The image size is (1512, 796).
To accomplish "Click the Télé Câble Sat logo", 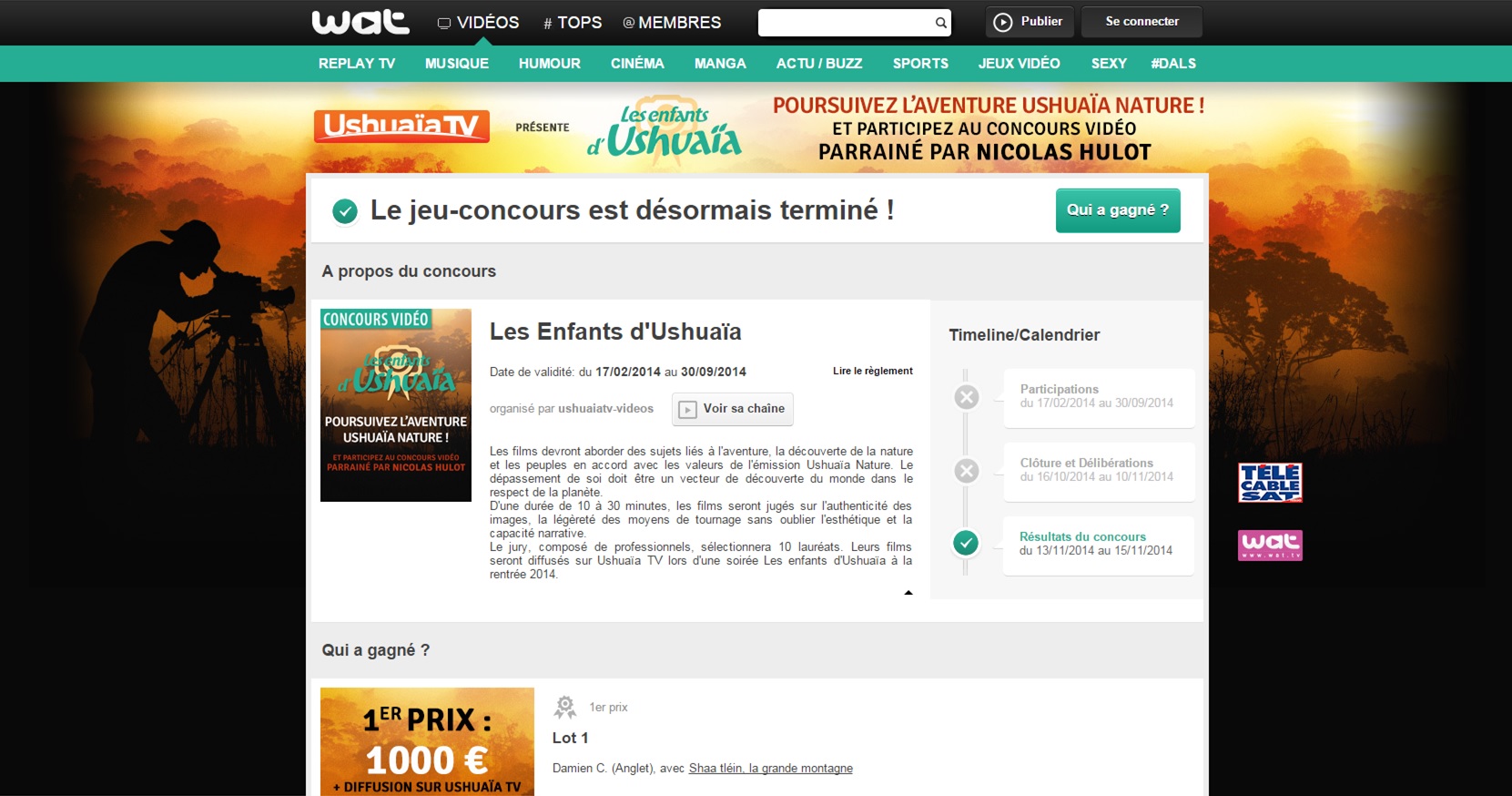I will pos(1270,483).
